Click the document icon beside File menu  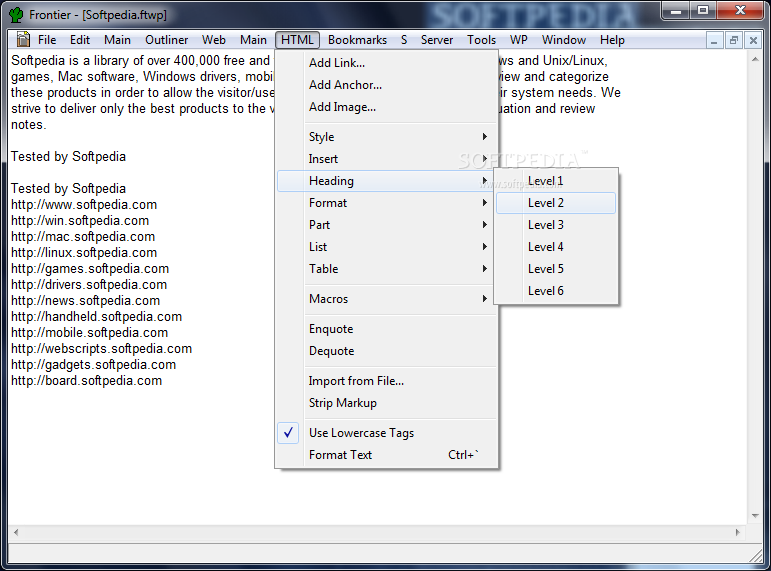coord(23,39)
